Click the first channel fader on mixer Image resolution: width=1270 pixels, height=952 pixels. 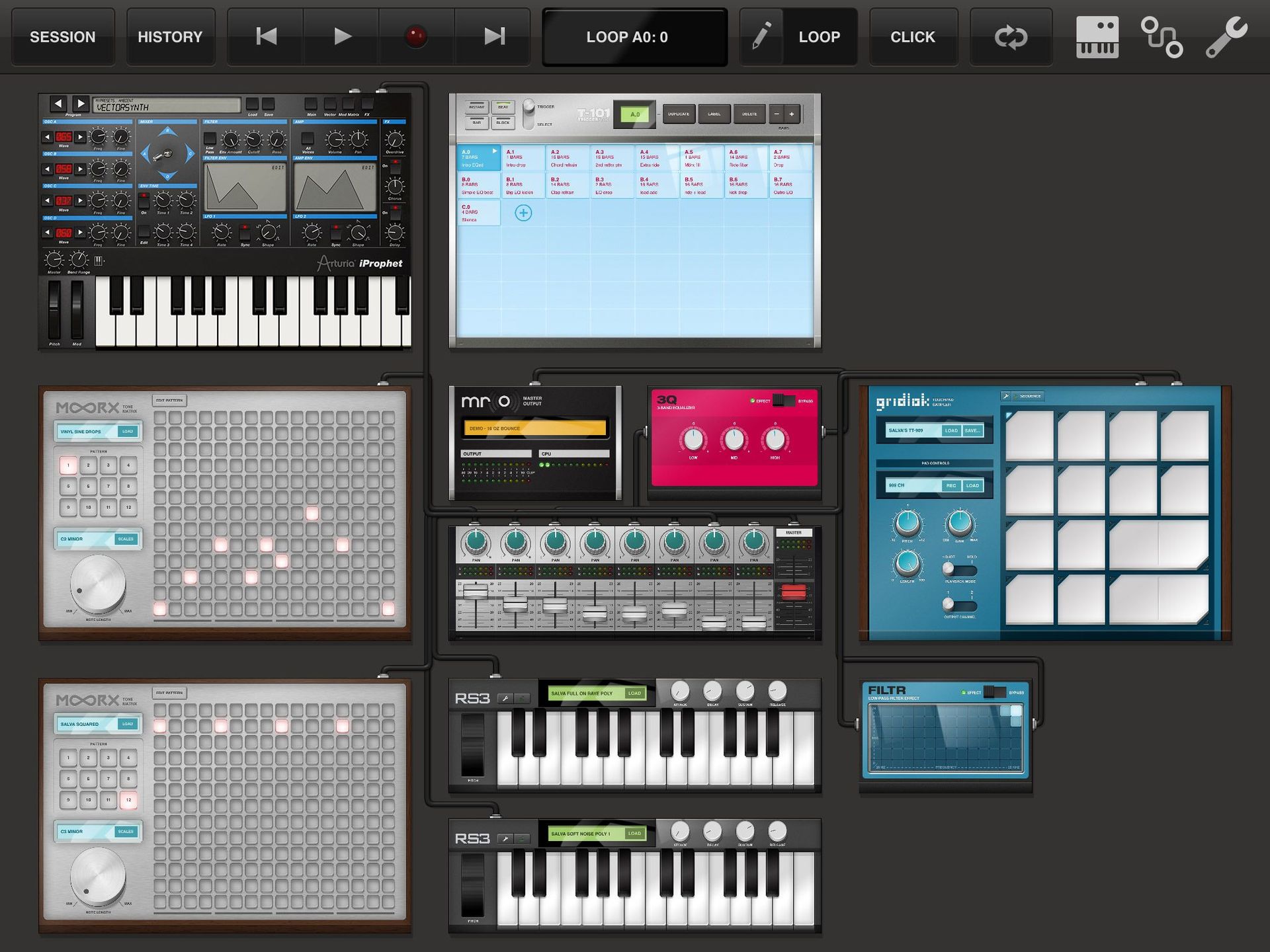tap(476, 590)
